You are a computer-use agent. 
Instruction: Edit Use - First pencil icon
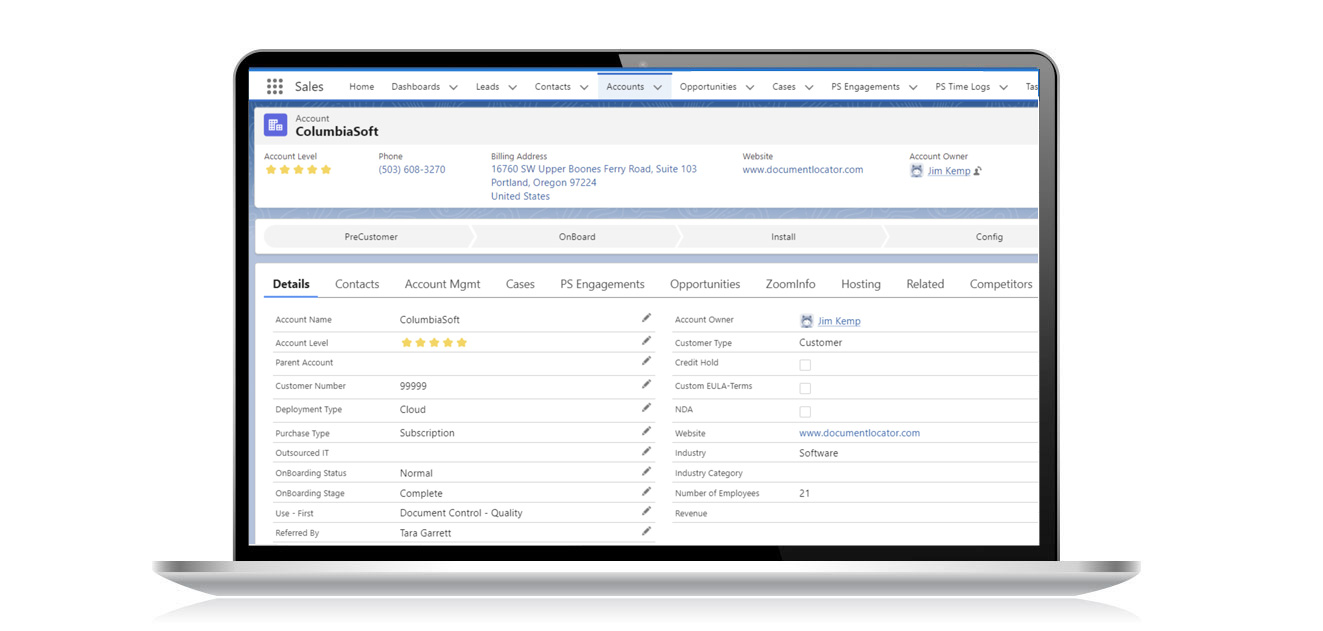(646, 511)
